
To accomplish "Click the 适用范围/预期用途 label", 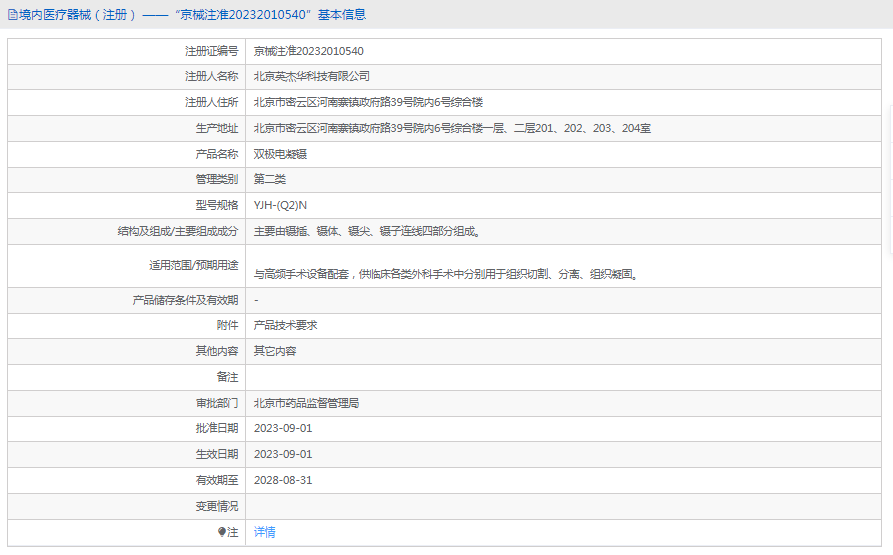I will click(x=194, y=265).
